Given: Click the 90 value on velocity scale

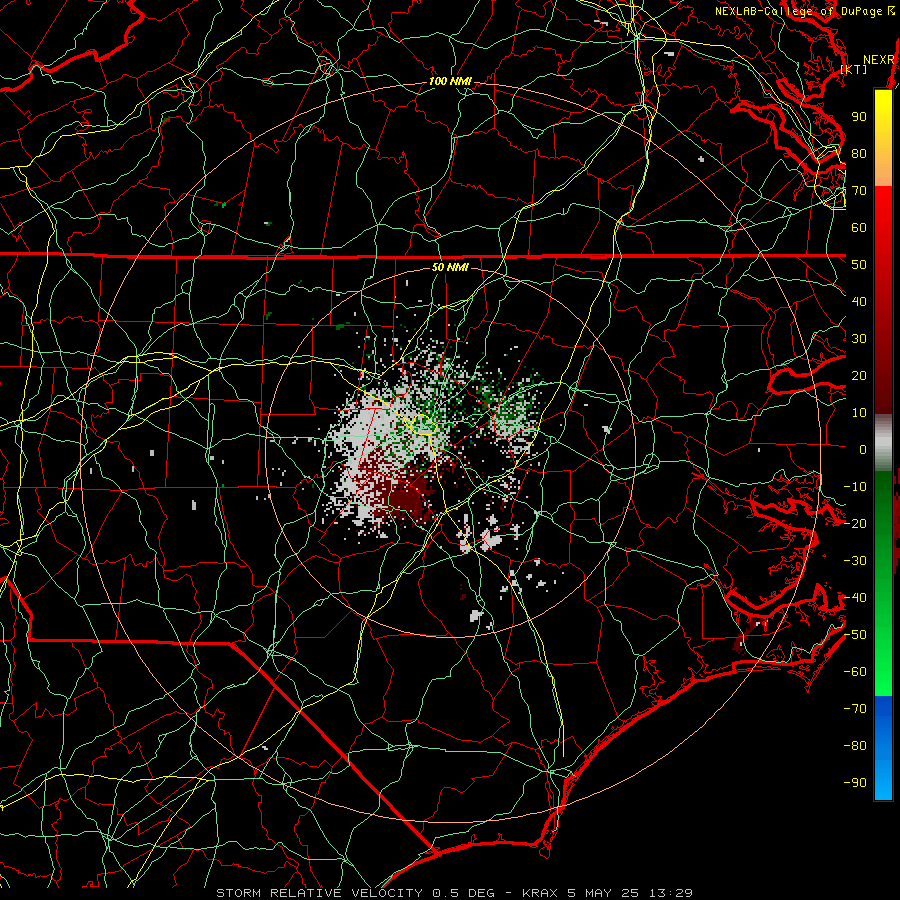Looking at the screenshot, I should coord(859,117).
